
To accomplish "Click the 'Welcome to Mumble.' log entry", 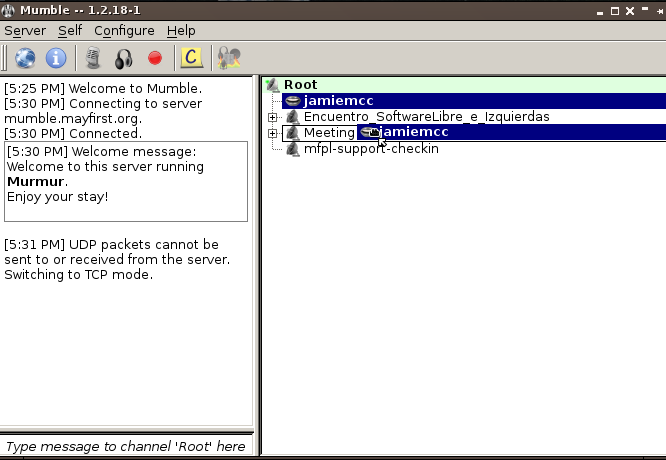I will point(103,88).
